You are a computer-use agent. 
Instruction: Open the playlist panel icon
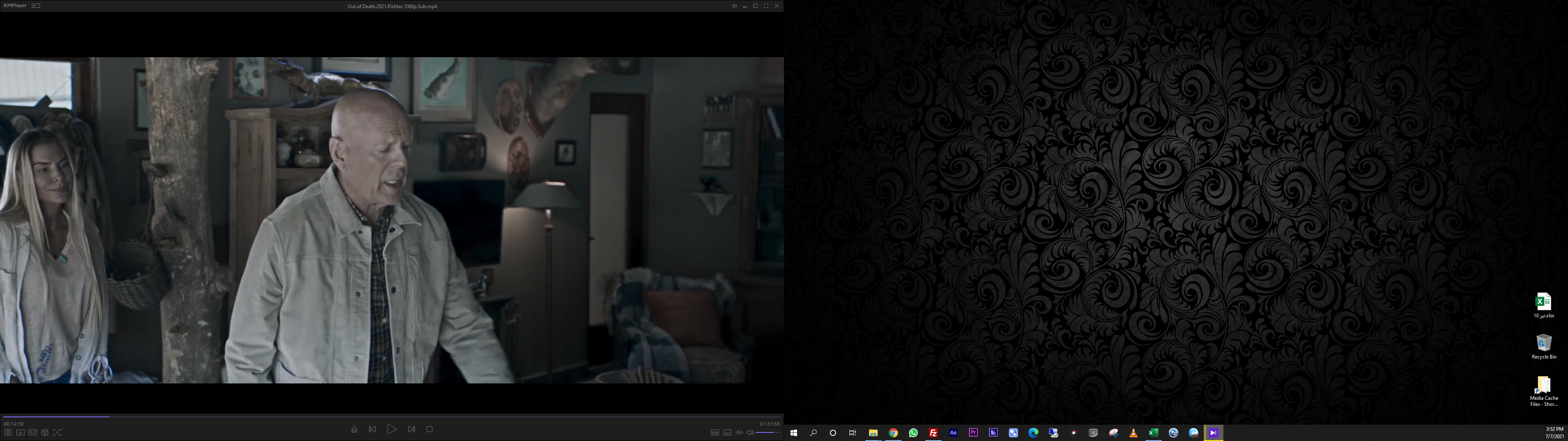(8, 432)
